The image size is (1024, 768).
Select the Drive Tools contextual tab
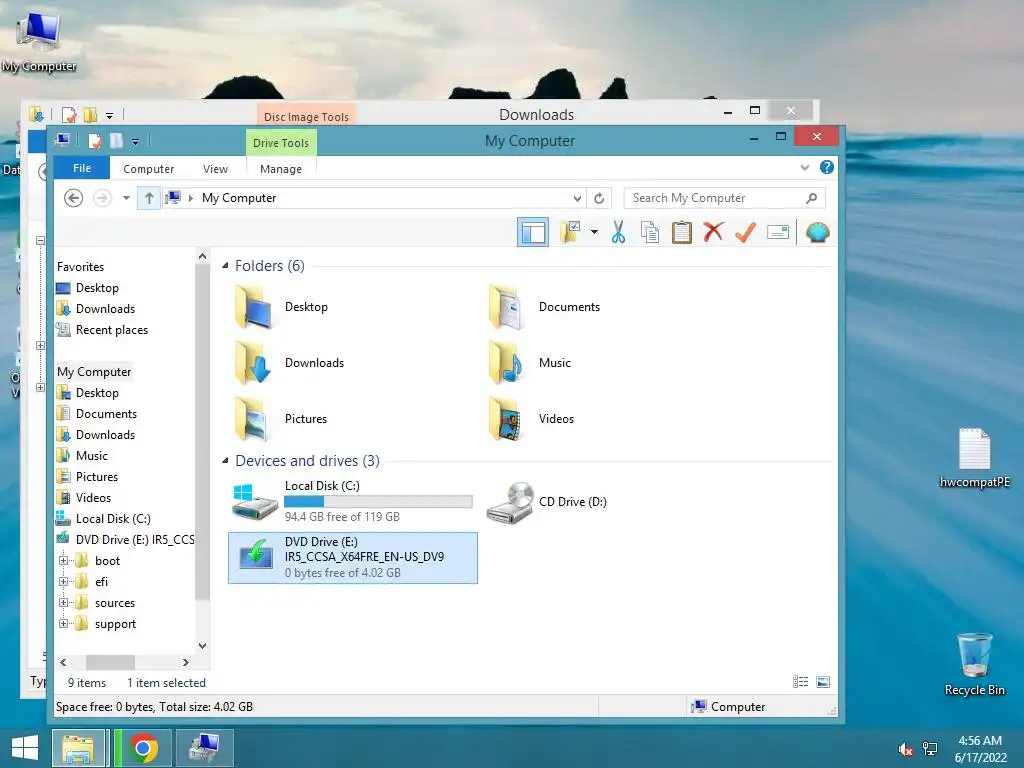[281, 143]
